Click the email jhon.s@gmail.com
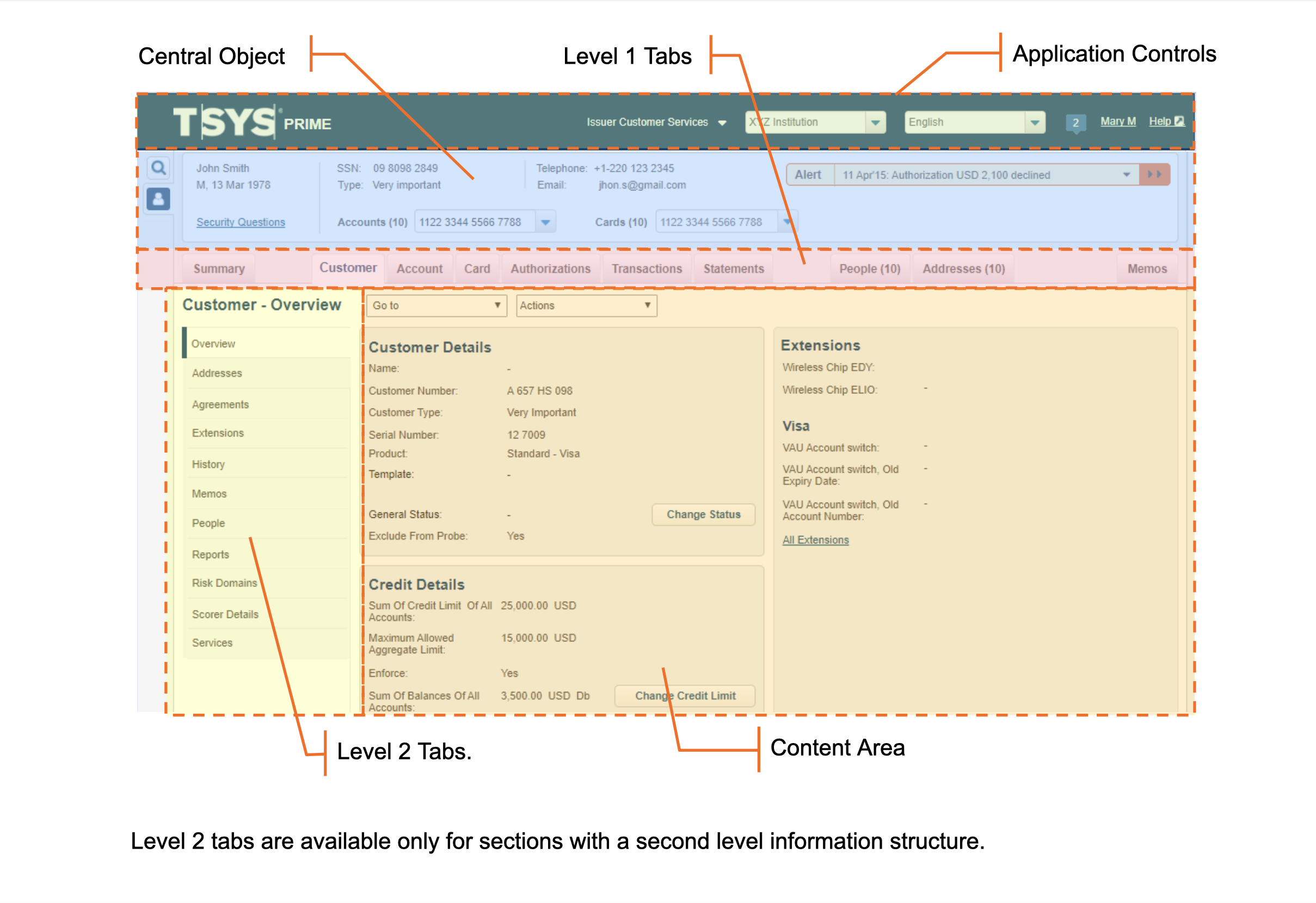Image resolution: width=1316 pixels, height=903 pixels. coord(642,185)
